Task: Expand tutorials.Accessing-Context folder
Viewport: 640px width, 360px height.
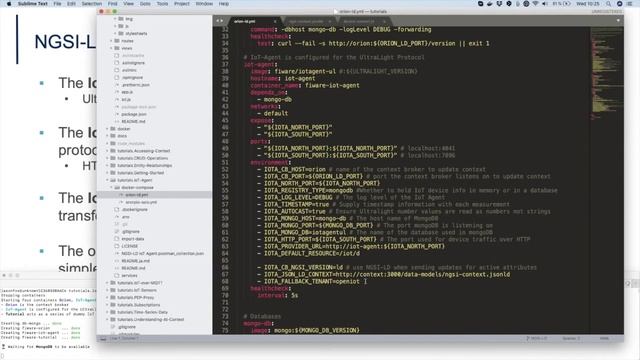Action: coord(108,151)
